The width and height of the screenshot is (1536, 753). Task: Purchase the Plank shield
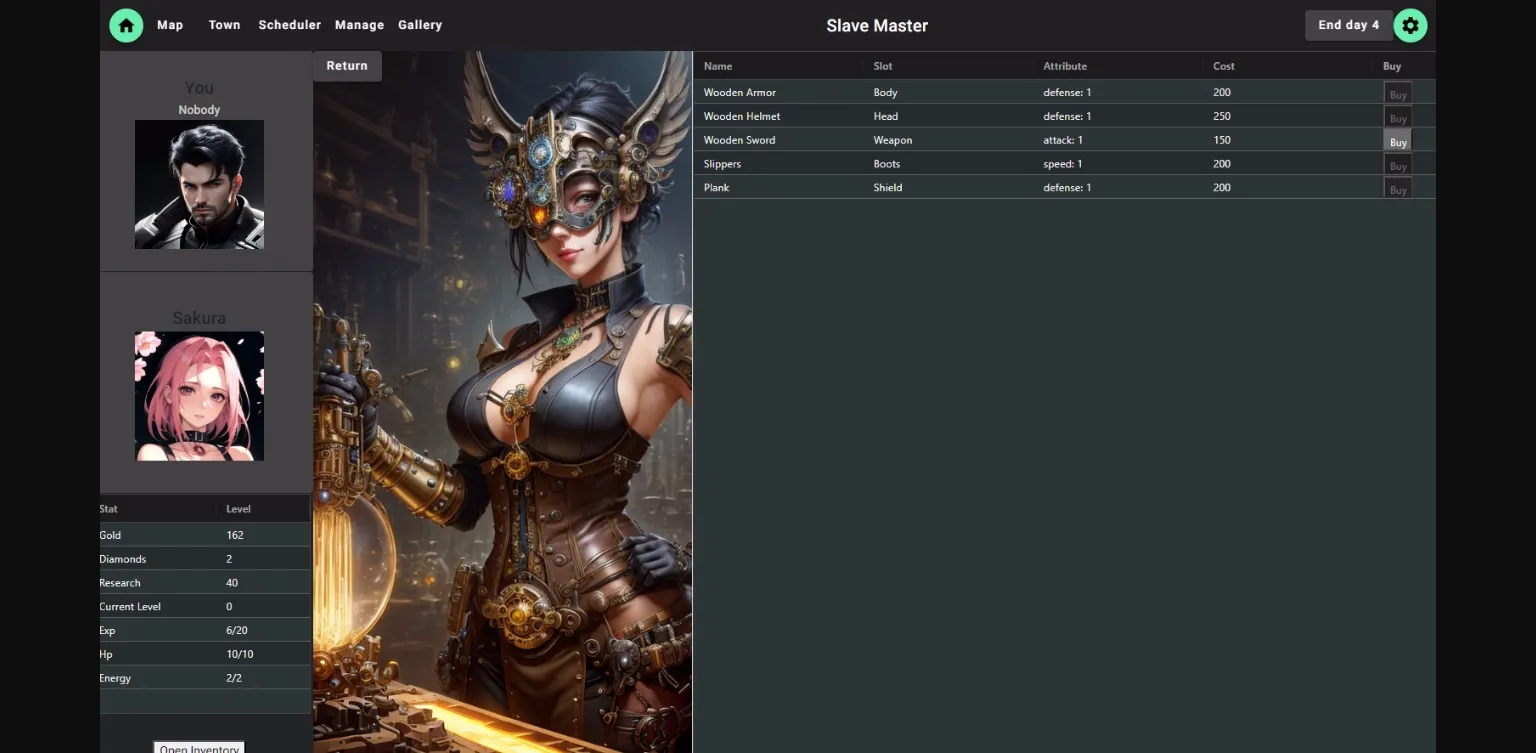click(x=1397, y=188)
